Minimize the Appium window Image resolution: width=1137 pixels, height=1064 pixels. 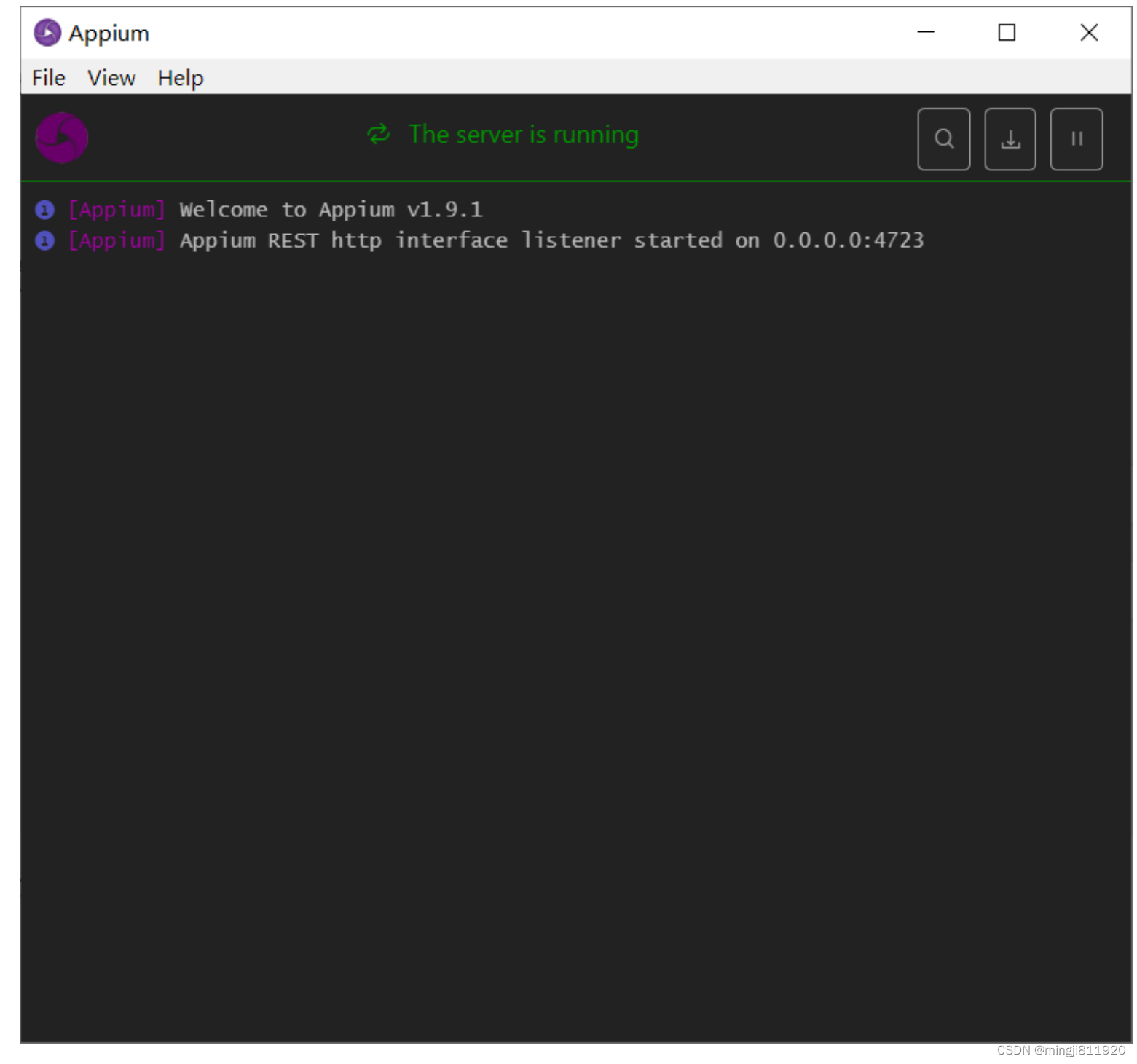point(926,33)
